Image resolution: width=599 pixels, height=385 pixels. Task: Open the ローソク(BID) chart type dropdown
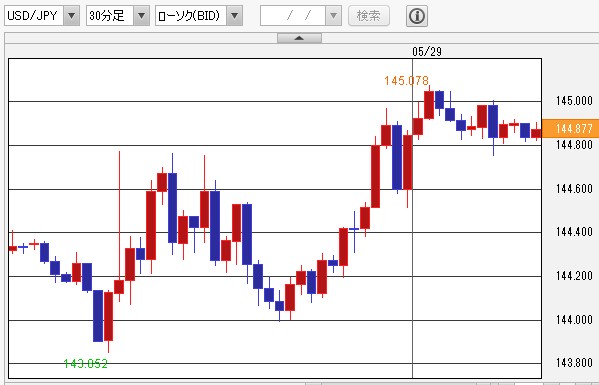coord(199,16)
